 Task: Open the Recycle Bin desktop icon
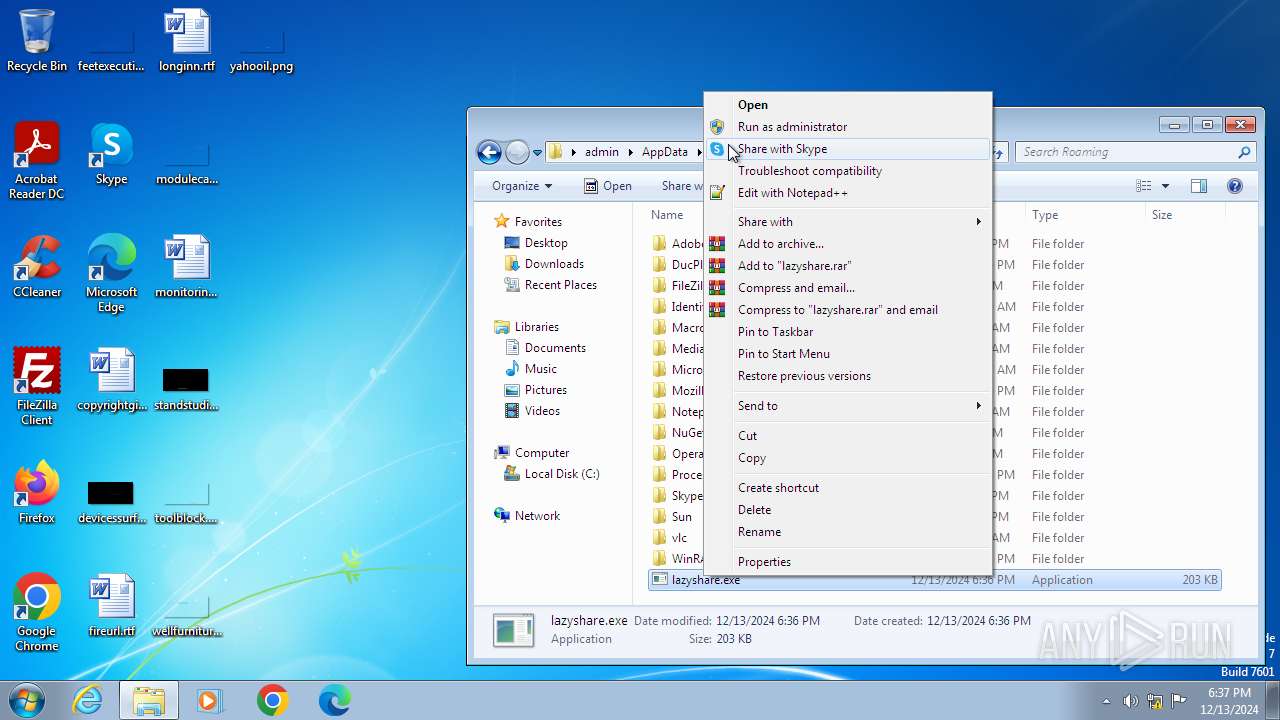click(37, 40)
